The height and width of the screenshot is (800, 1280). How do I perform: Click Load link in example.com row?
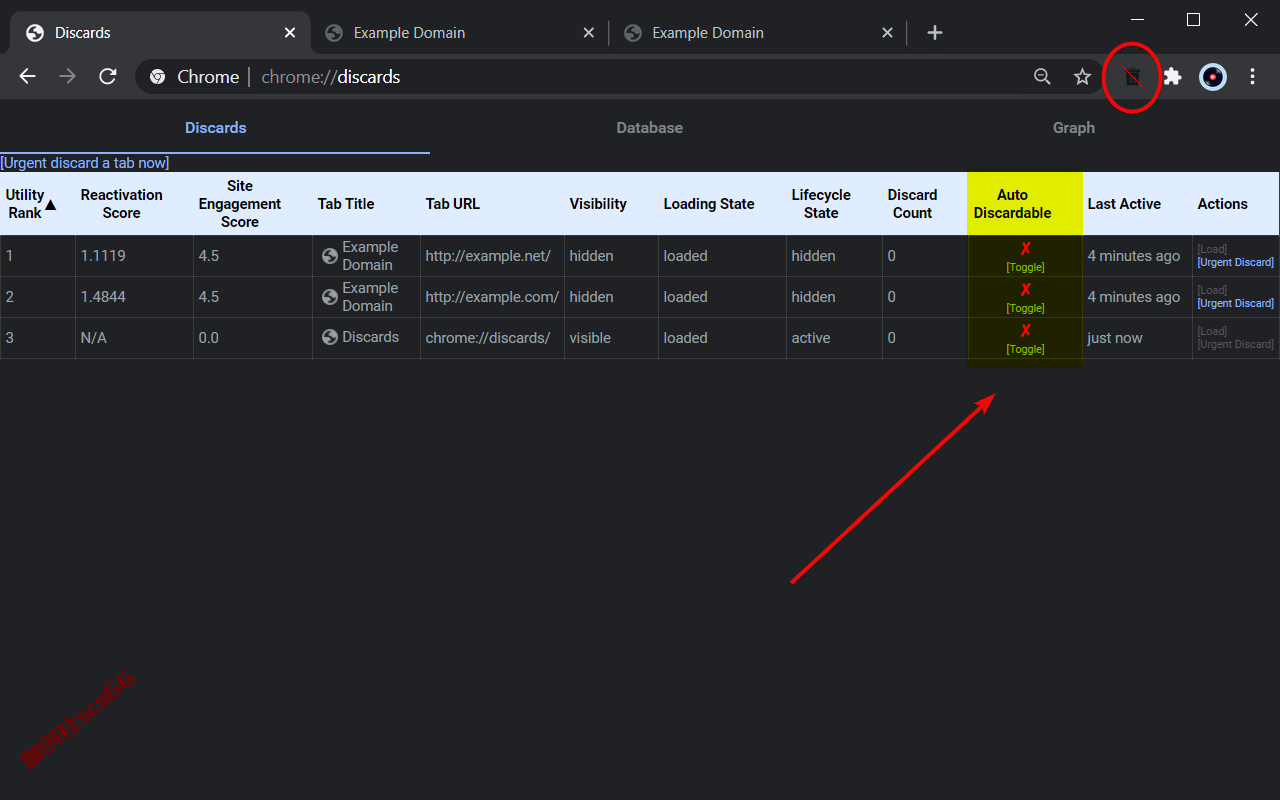(1212, 291)
